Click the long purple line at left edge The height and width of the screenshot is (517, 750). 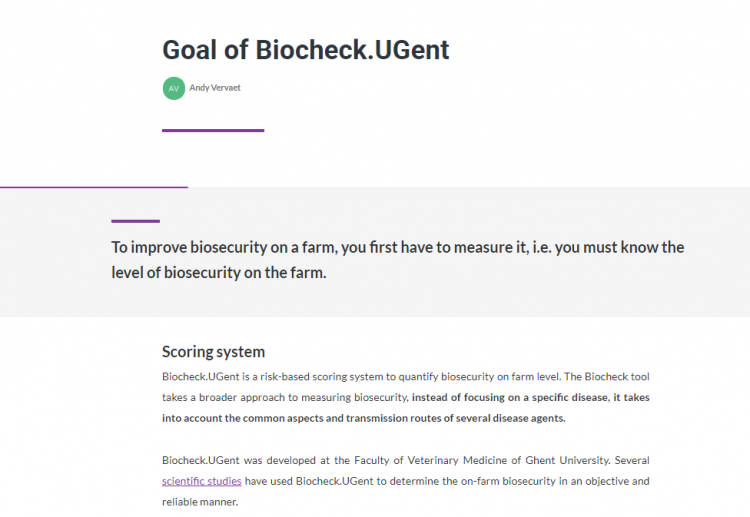pyautogui.click(x=93, y=187)
